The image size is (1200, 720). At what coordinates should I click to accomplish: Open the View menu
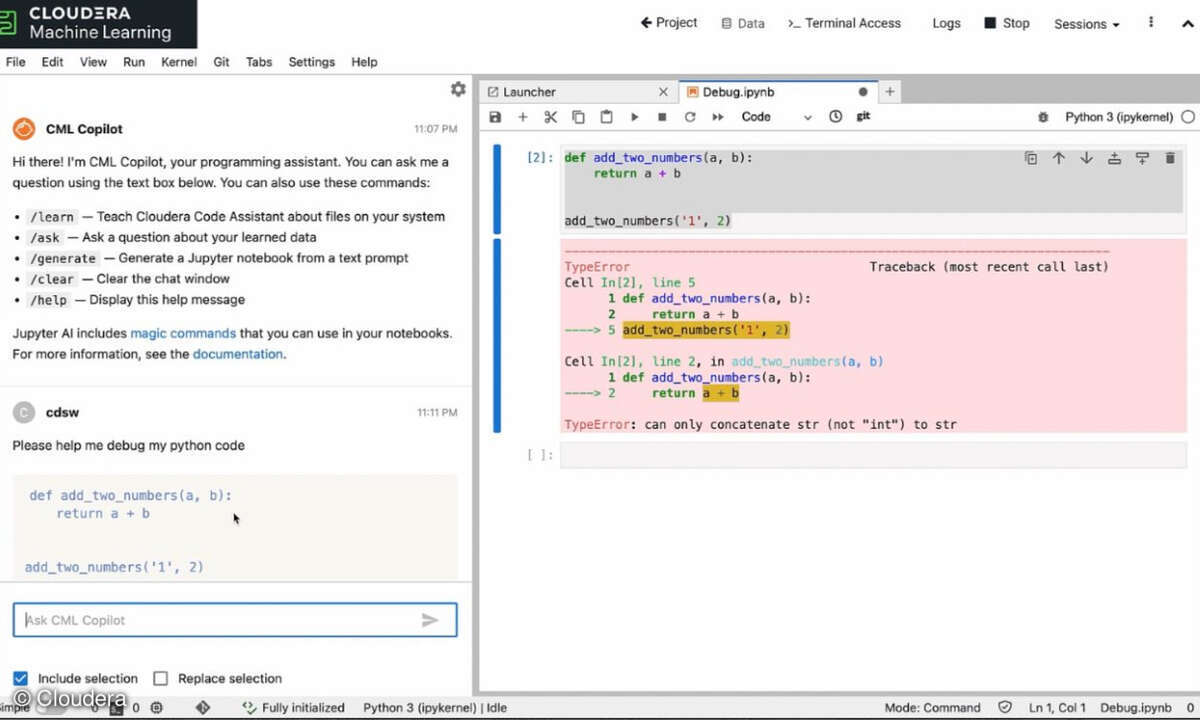93,62
